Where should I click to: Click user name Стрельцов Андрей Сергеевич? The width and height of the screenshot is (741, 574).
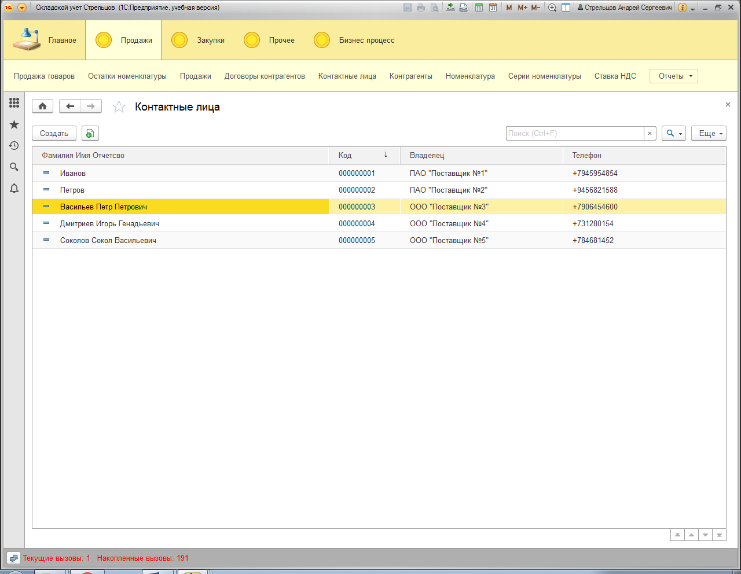[625, 8]
